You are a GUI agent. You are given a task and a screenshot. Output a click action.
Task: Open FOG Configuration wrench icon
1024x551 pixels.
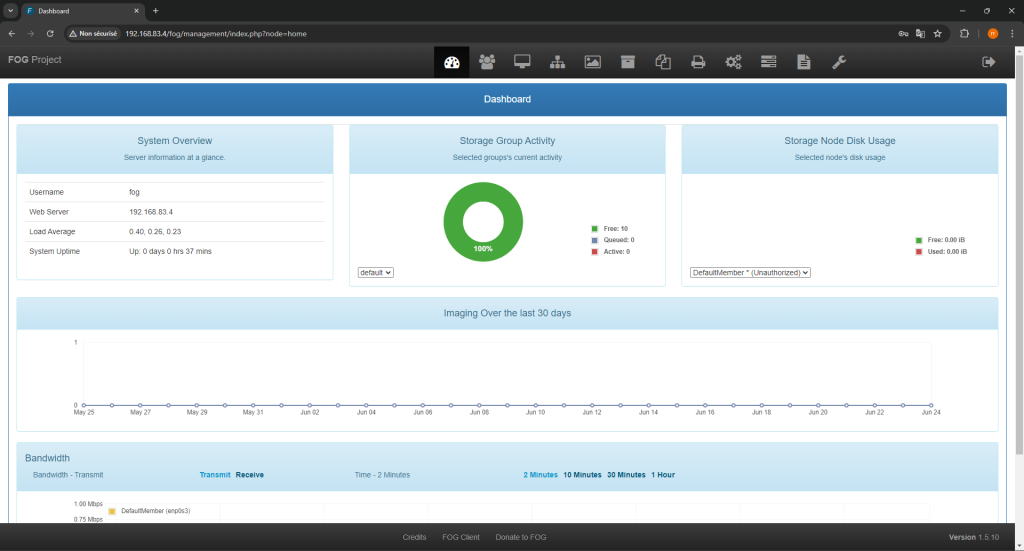point(838,62)
